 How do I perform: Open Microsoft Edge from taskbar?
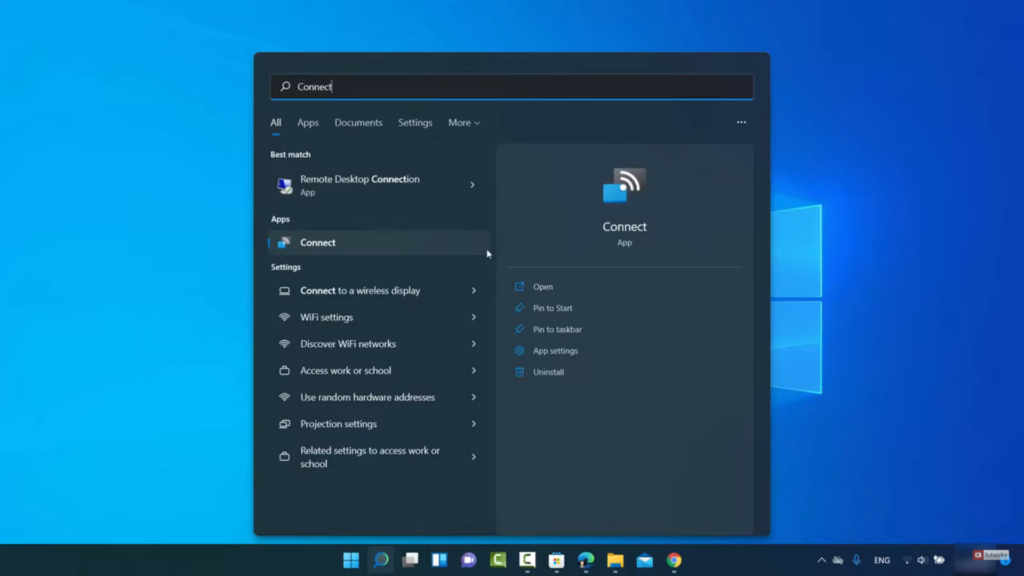click(586, 560)
